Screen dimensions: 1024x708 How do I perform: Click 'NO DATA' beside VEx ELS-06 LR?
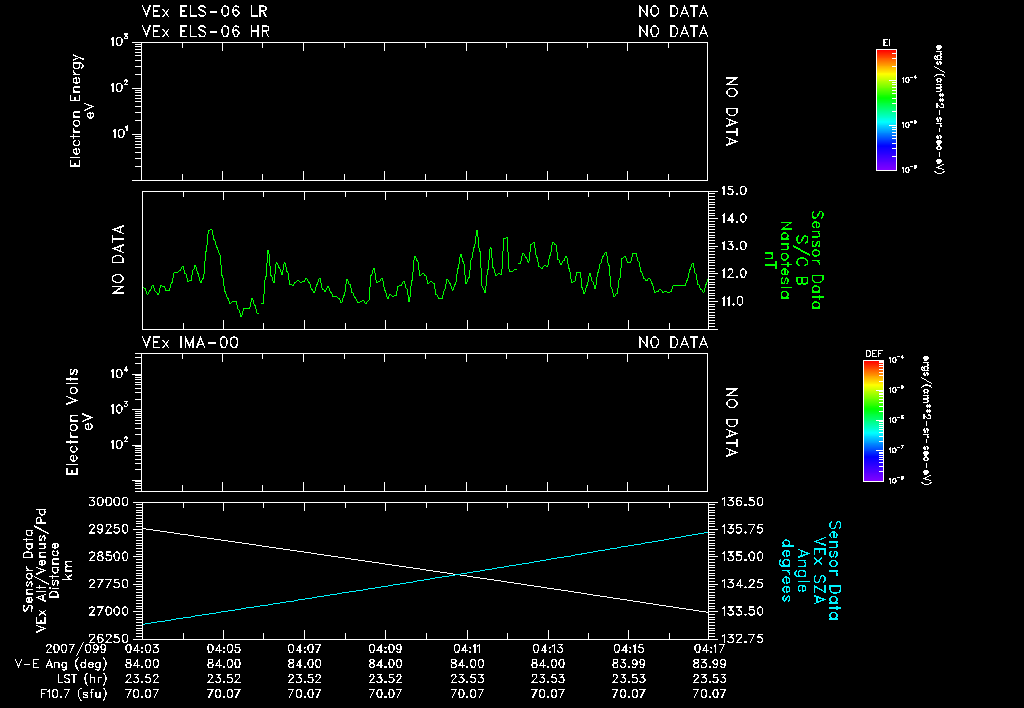(x=673, y=11)
